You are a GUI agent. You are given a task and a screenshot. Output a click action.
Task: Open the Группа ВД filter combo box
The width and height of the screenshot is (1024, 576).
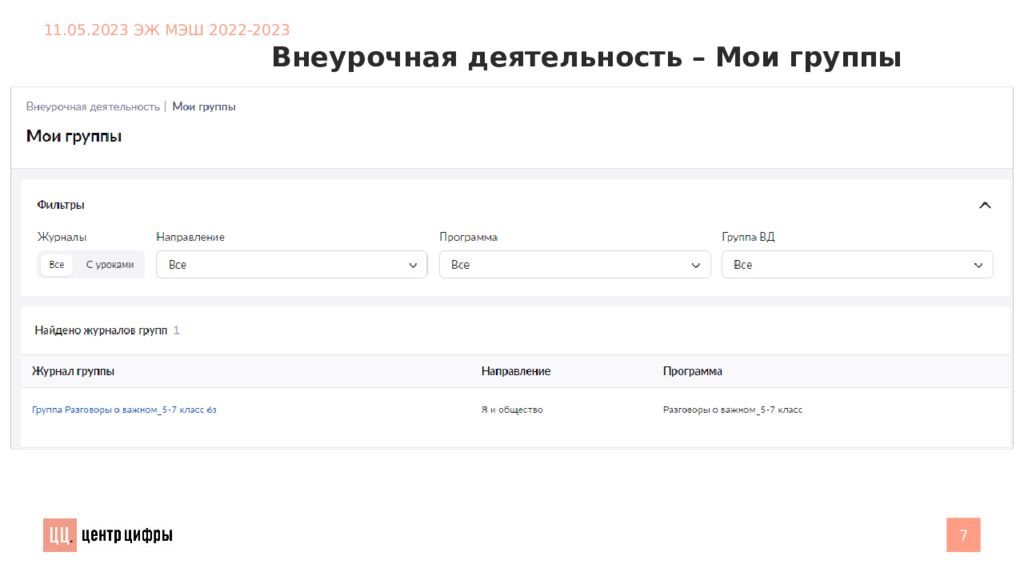[856, 265]
